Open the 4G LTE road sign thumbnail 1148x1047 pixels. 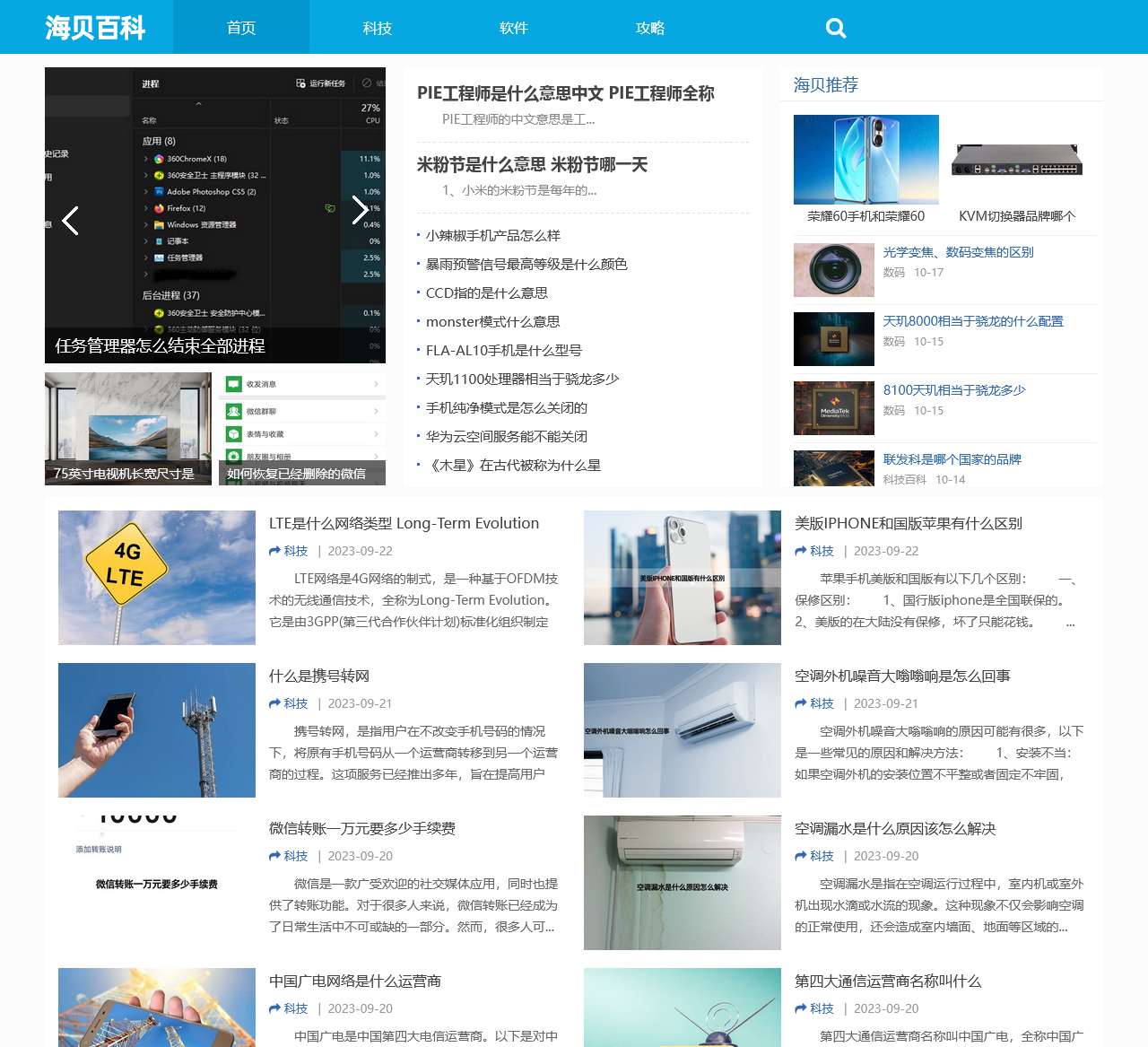[x=157, y=578]
